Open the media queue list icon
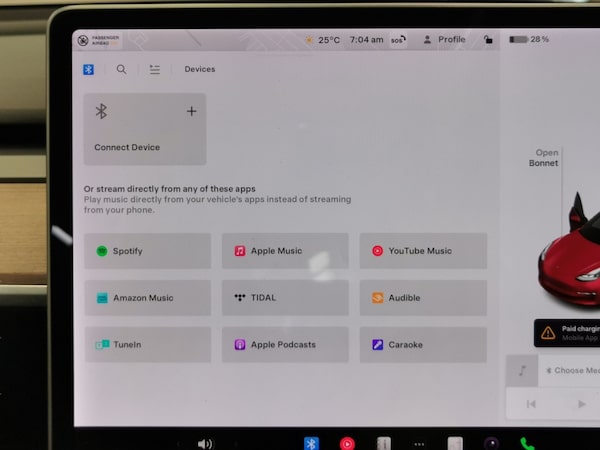Screen dimensions: 600x450 click(154, 70)
